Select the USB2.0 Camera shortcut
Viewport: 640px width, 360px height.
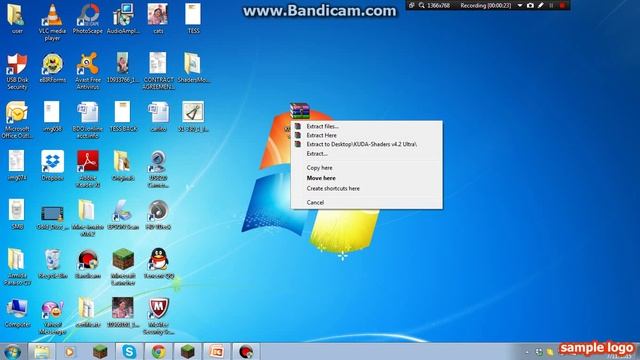pos(158,169)
